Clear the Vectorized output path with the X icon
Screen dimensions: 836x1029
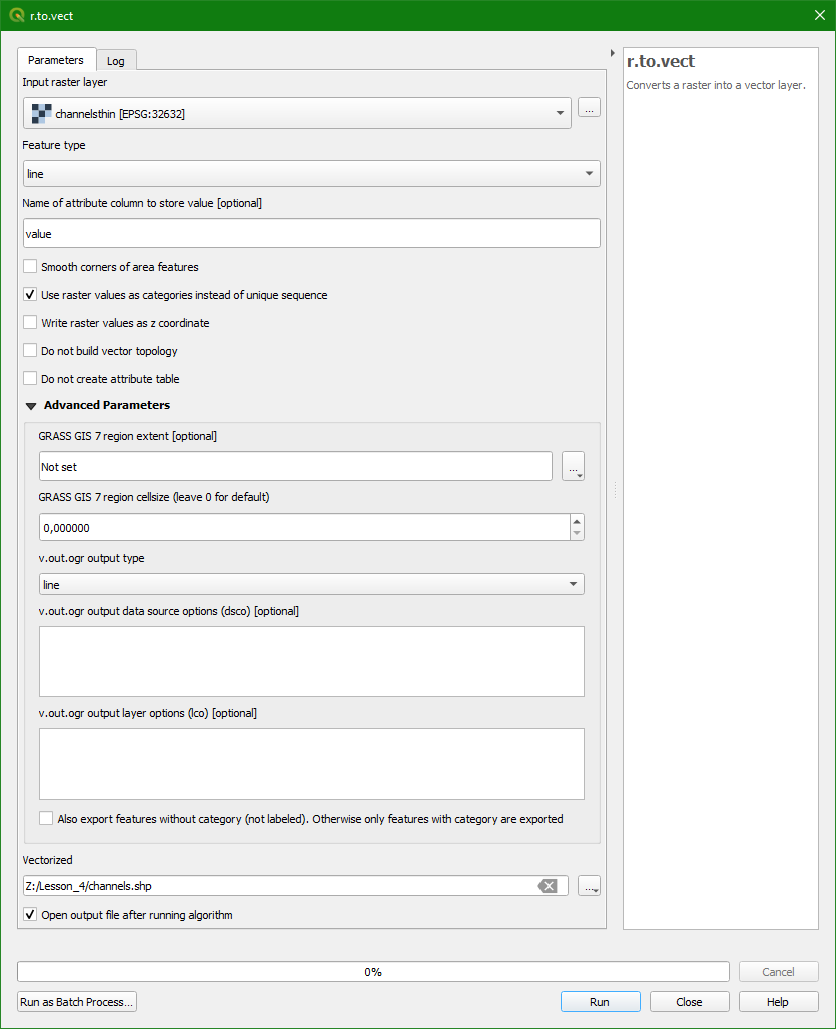(x=548, y=885)
